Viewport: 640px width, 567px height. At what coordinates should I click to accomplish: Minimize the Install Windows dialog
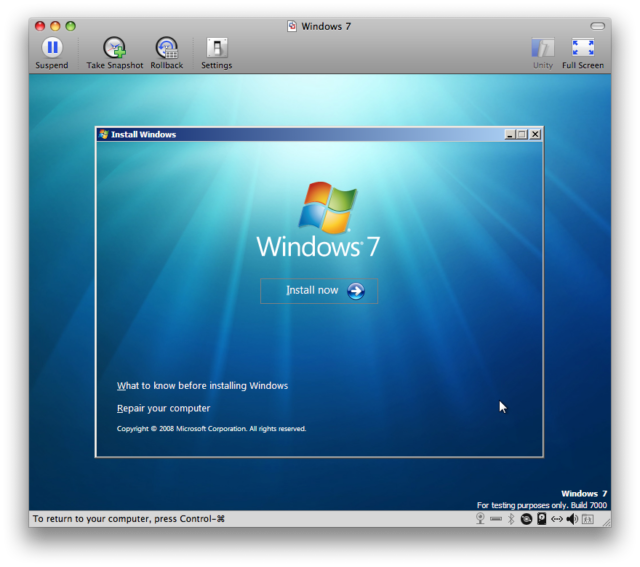pyautogui.click(x=509, y=134)
